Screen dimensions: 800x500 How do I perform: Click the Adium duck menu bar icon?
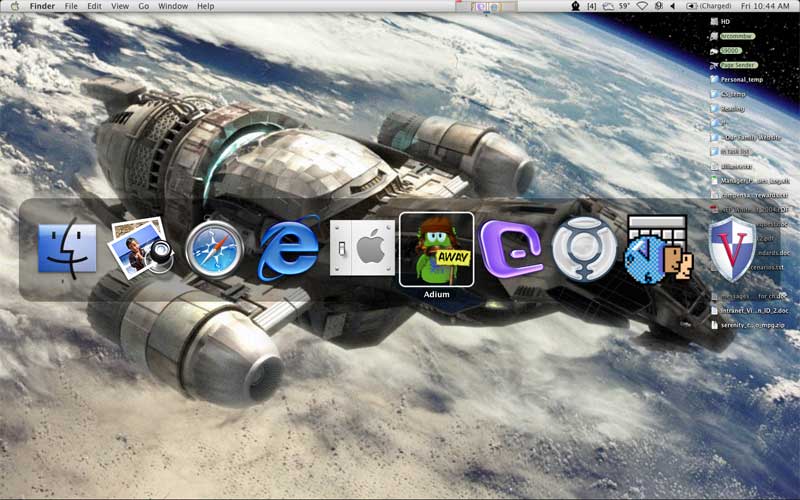(576, 6)
